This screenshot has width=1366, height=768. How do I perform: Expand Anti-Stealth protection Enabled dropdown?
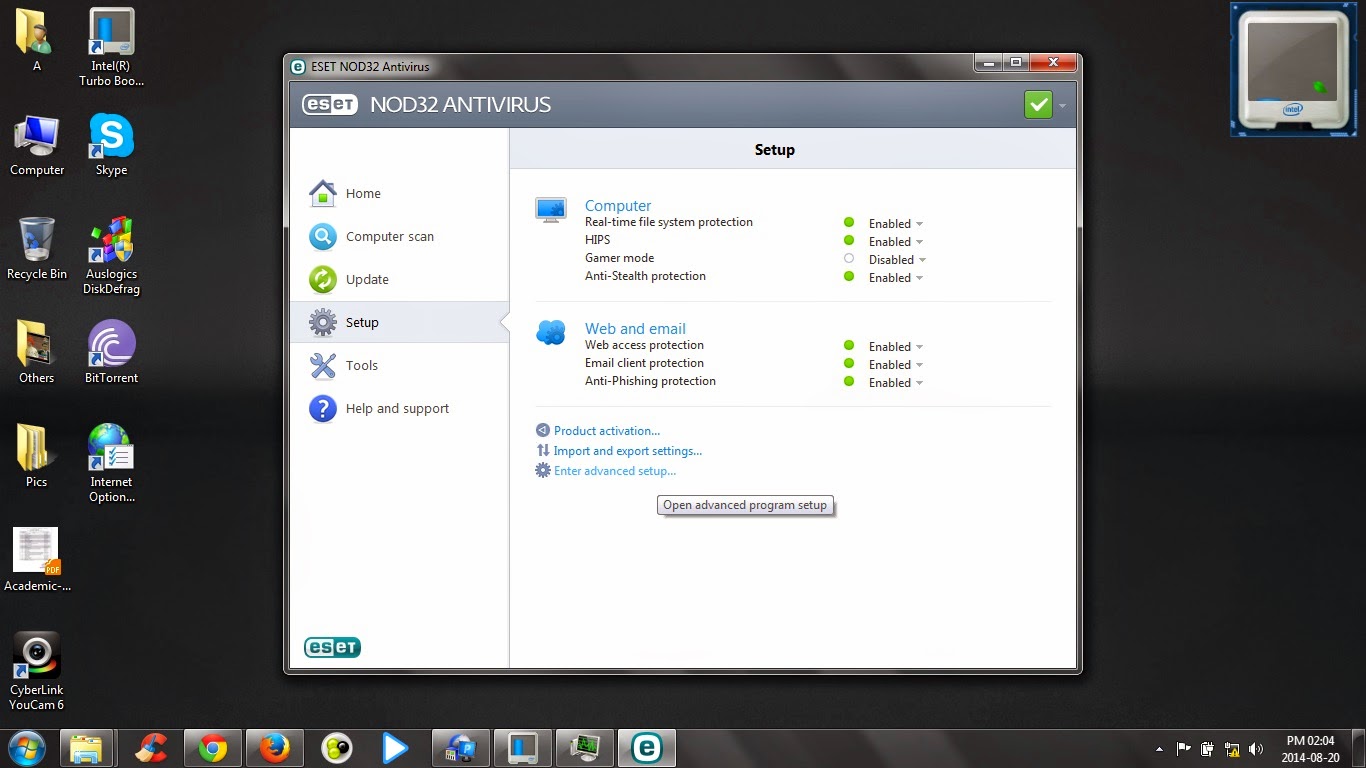point(896,278)
